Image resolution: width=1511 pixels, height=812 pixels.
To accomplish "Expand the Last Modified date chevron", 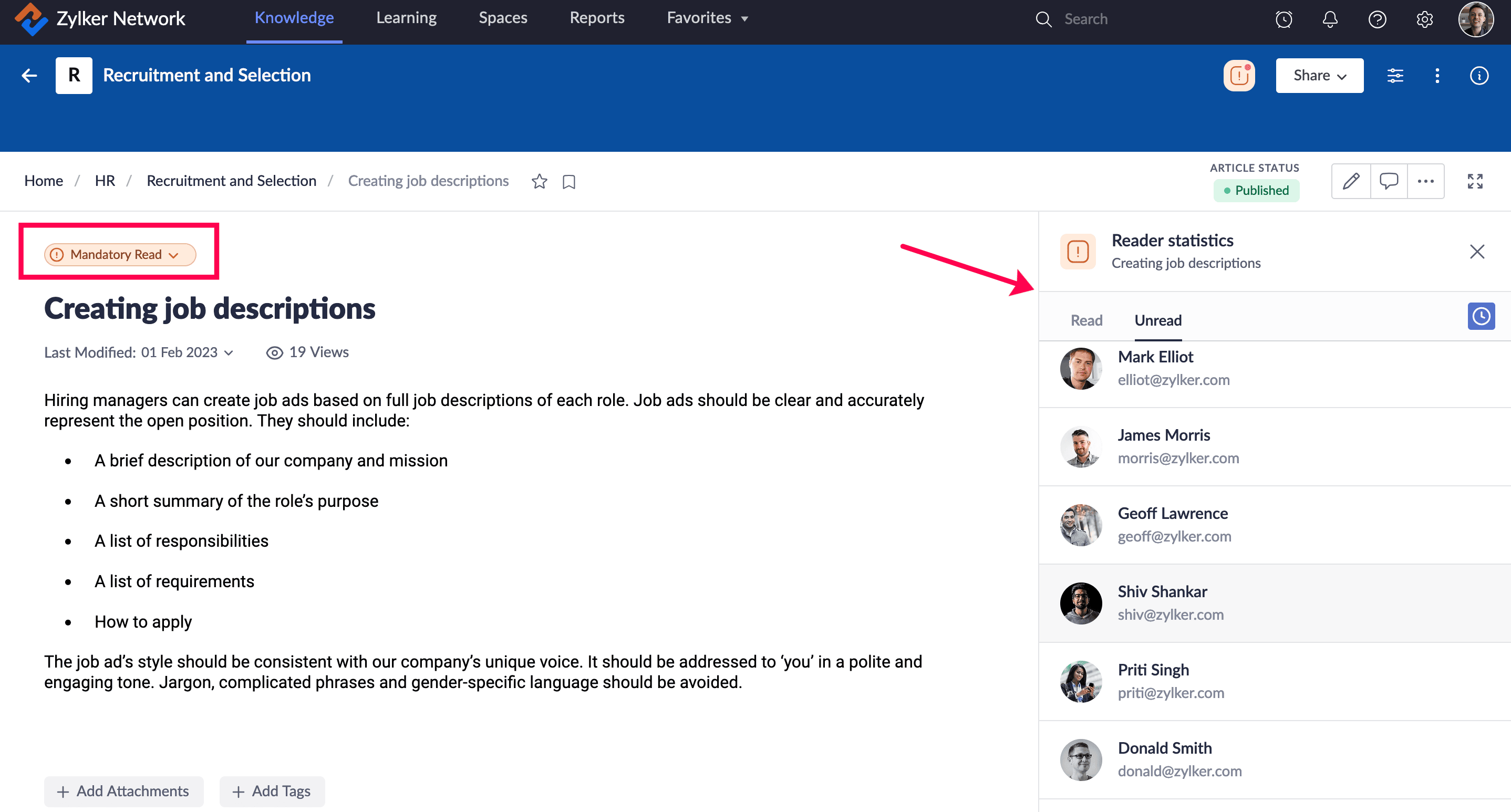I will click(229, 353).
